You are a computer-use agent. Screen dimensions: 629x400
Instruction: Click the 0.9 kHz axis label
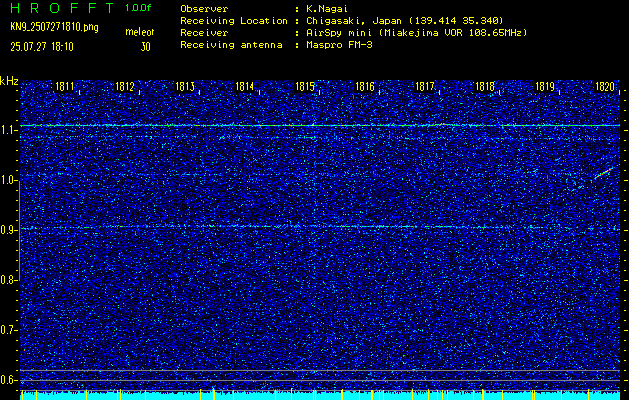click(8, 230)
